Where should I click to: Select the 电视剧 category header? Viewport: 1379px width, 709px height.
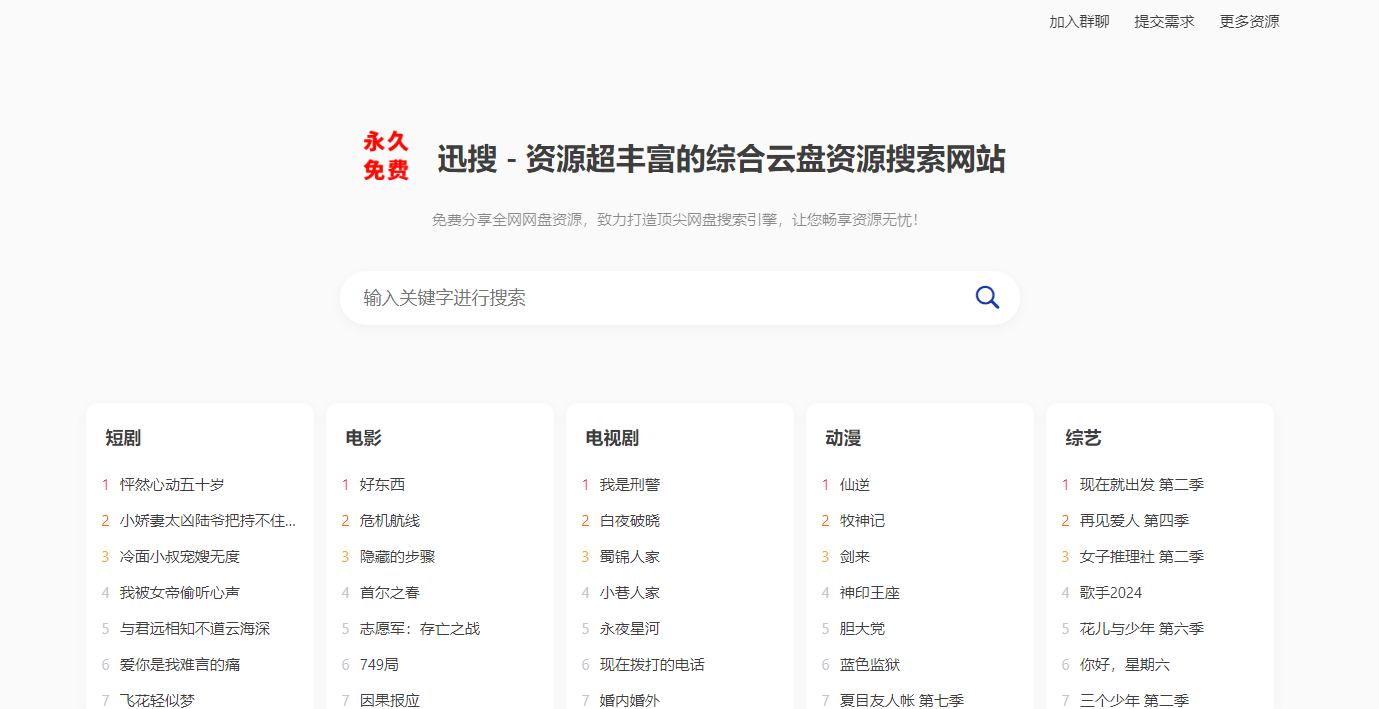tap(610, 438)
